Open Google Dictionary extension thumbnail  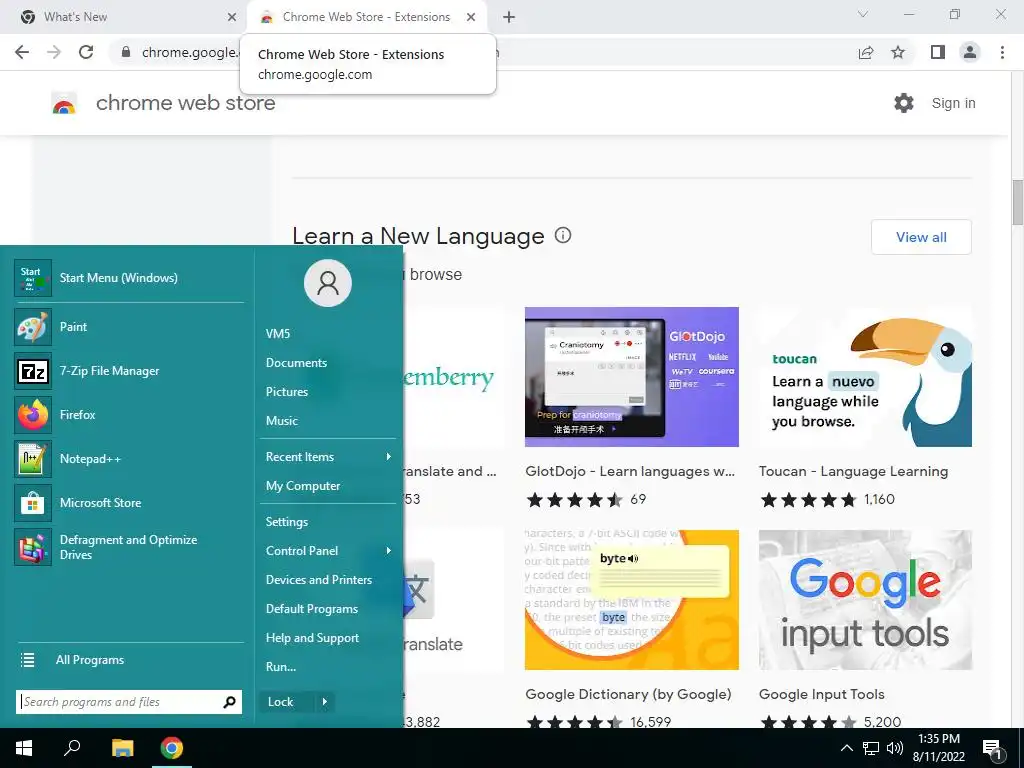632,600
